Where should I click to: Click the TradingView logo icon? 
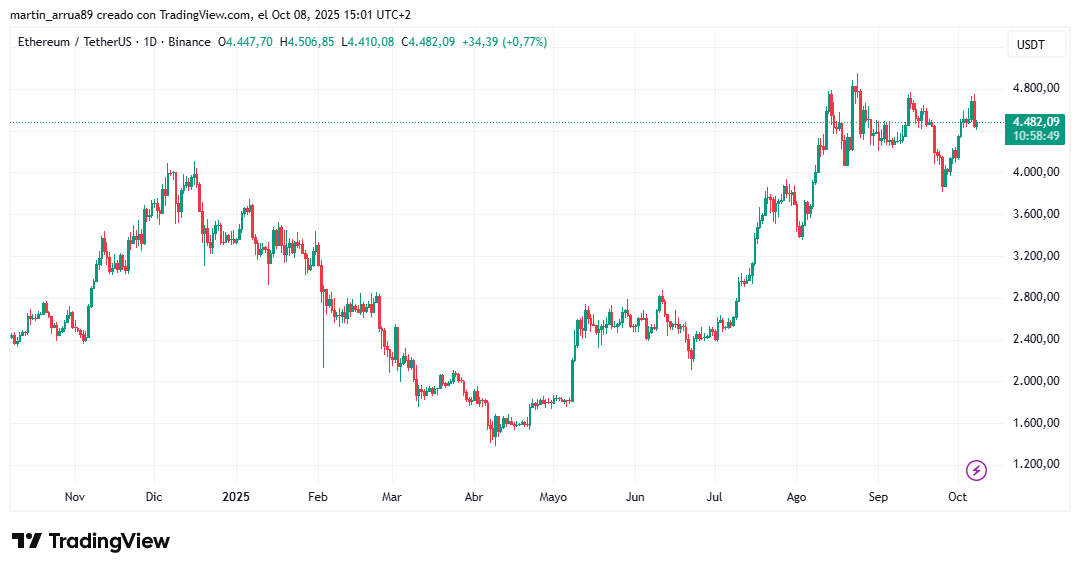tap(27, 541)
